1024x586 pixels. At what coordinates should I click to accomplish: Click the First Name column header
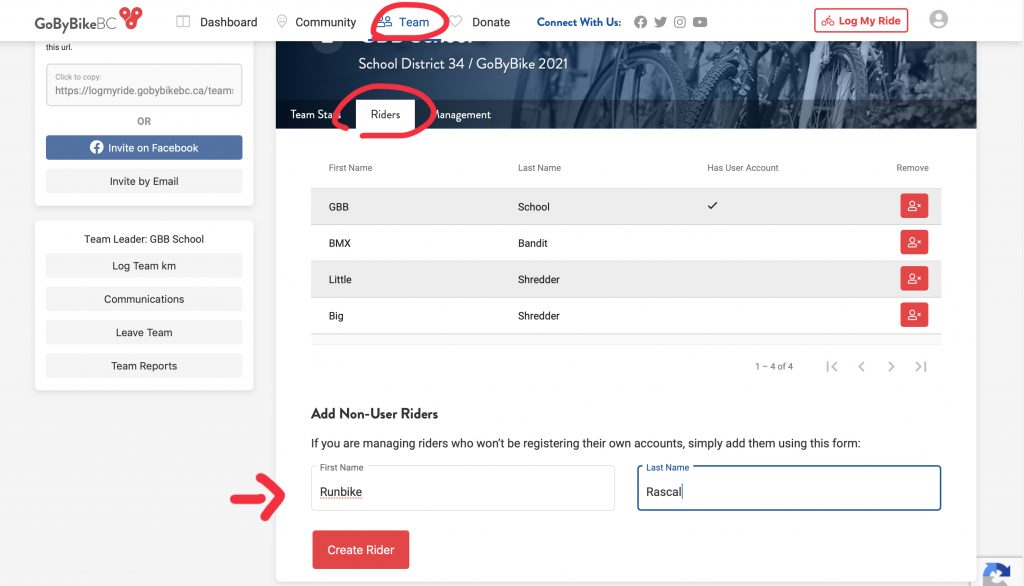click(x=350, y=168)
